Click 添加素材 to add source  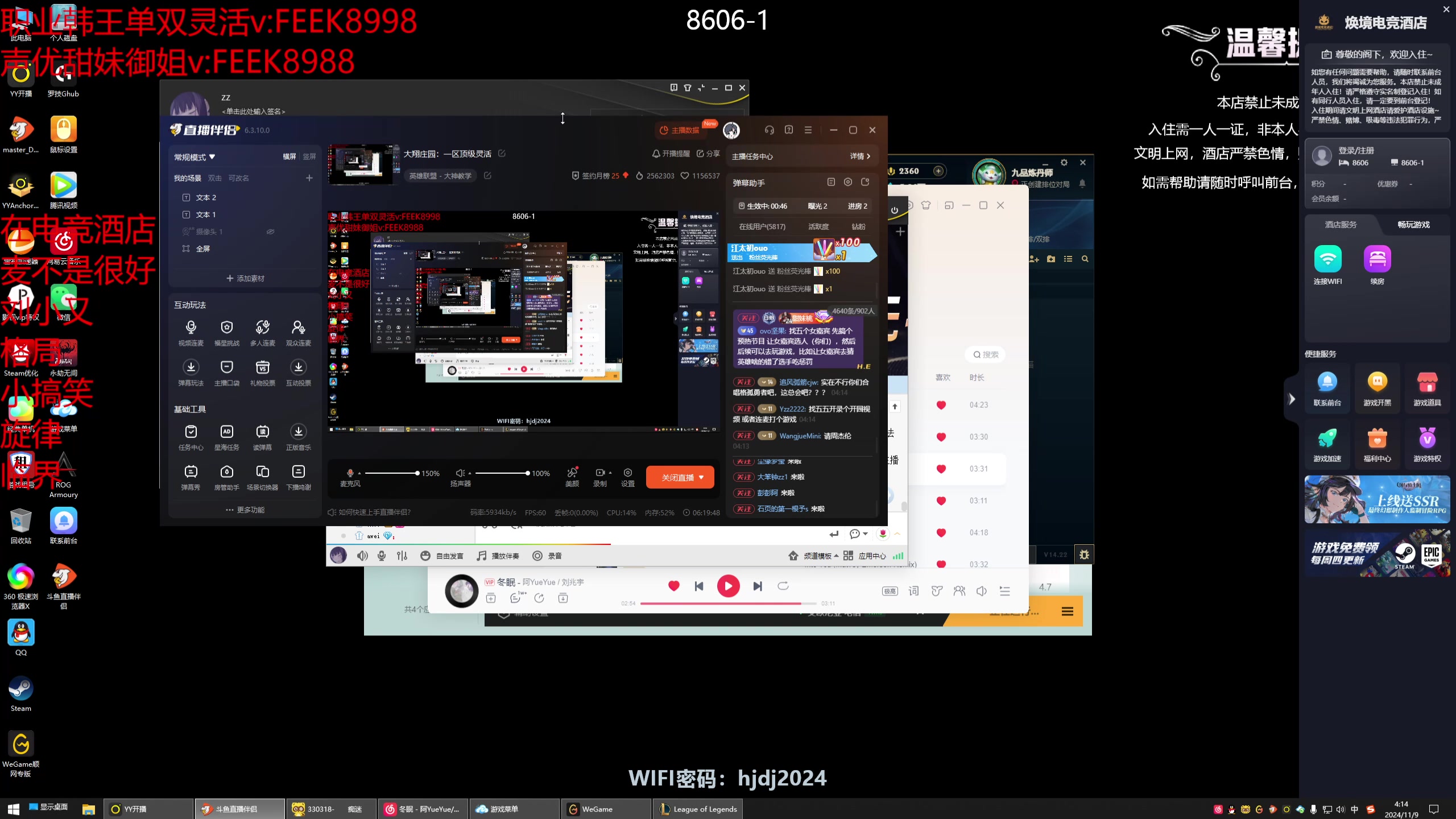[245, 278]
